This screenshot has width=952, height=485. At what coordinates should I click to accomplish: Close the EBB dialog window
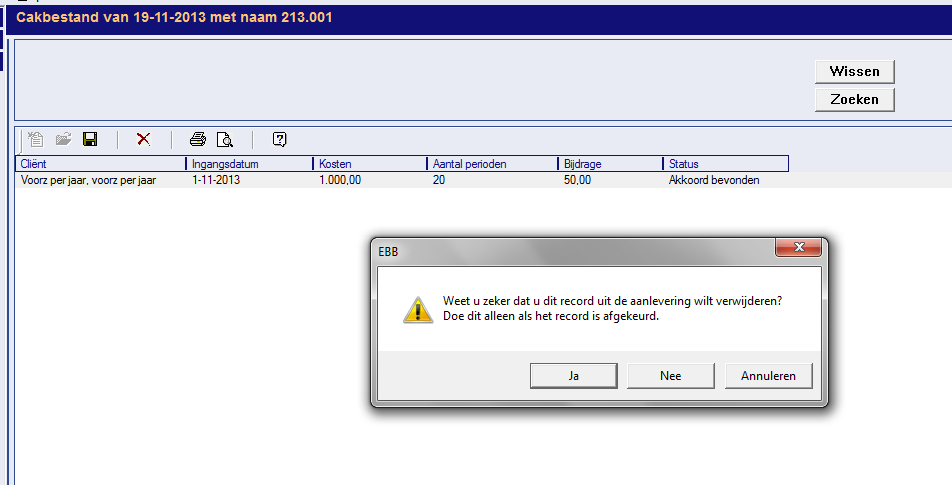799,249
